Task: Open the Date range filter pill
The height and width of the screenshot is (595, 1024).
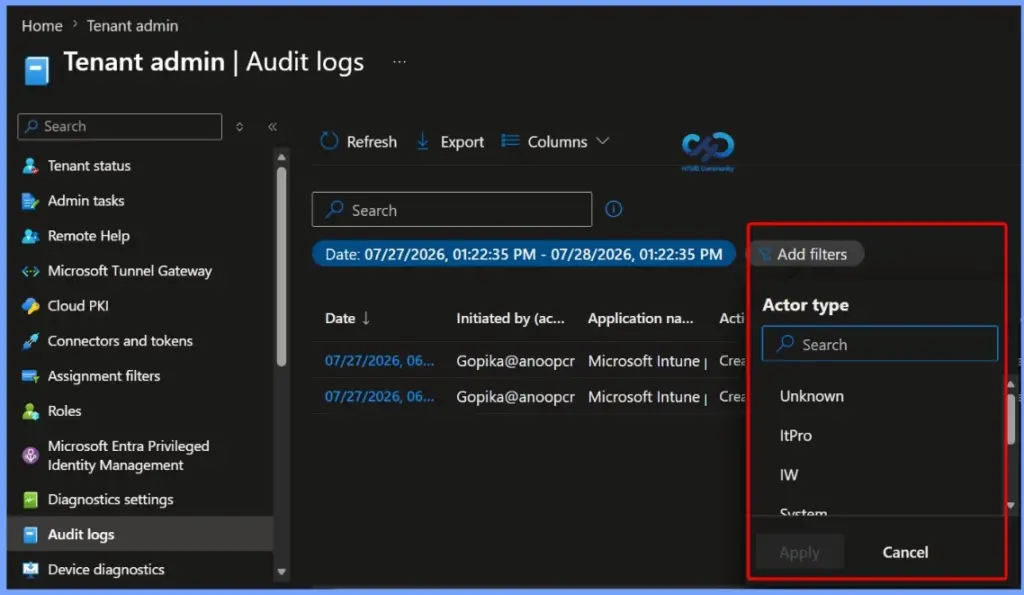Action: point(524,254)
